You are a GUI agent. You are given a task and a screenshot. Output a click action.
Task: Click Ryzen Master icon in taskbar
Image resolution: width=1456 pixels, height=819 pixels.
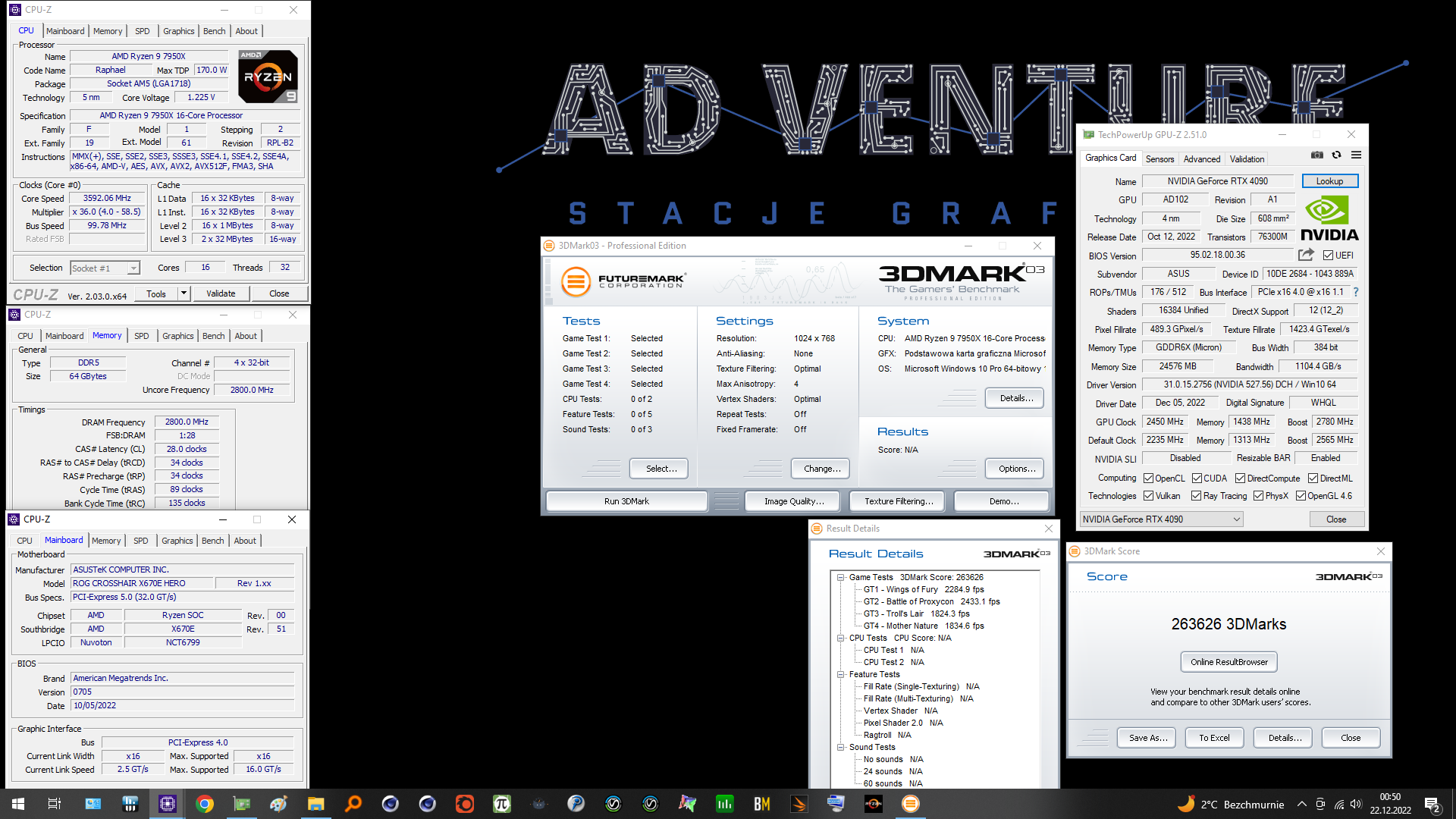[x=874, y=804]
